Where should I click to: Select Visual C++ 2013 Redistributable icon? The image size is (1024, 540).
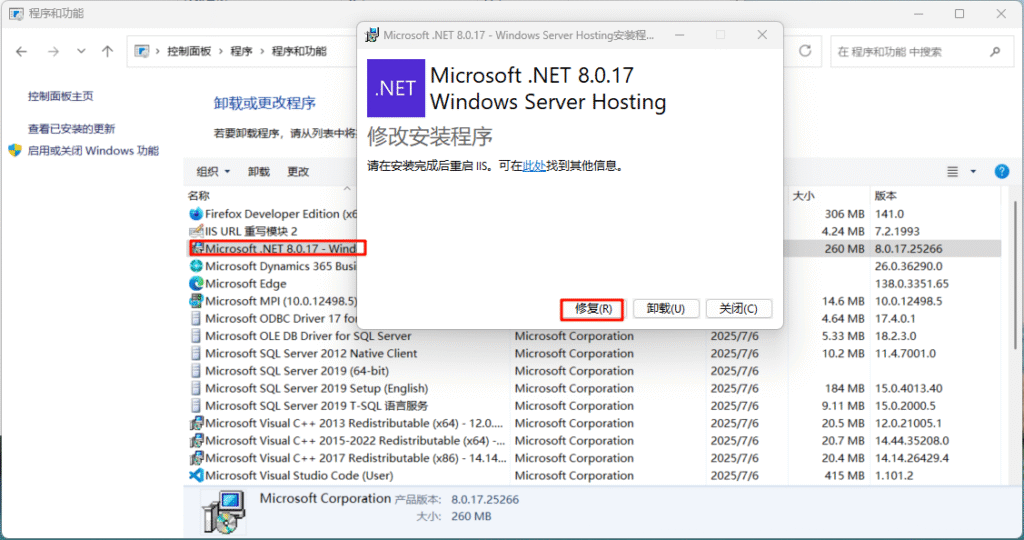click(x=196, y=423)
